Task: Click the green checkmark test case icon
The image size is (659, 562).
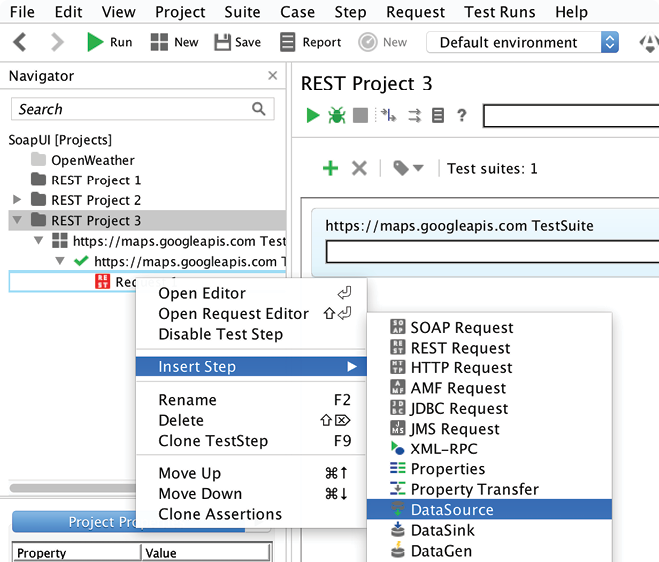Action: pos(81,261)
